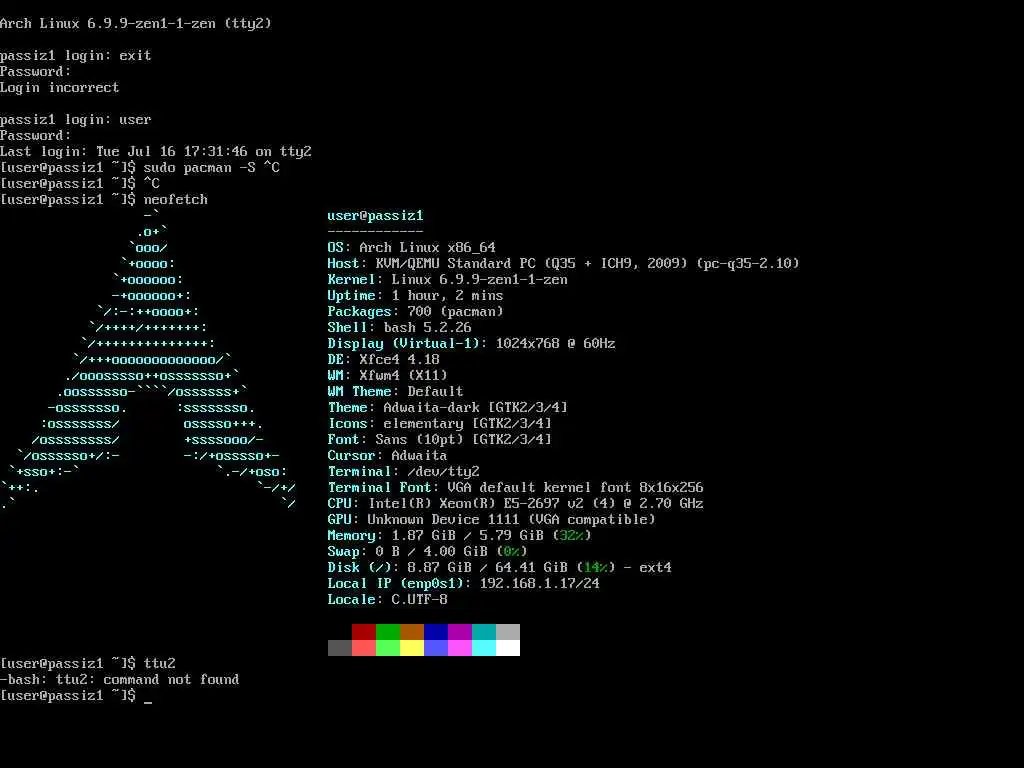Click the 'passiz1 login: user' line
Viewport: 1024px width, 768px height.
coord(76,120)
